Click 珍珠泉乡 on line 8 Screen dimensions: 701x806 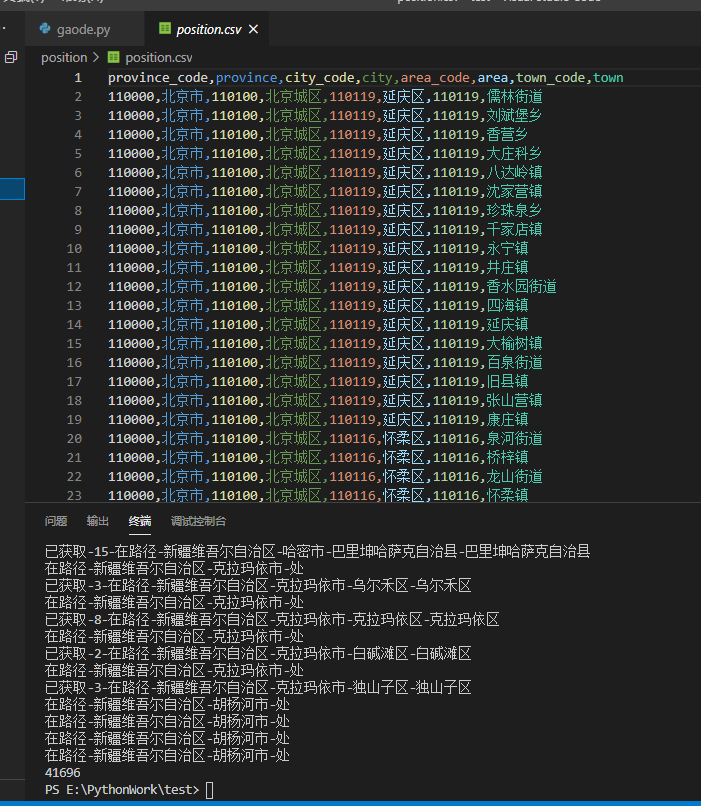[514, 211]
